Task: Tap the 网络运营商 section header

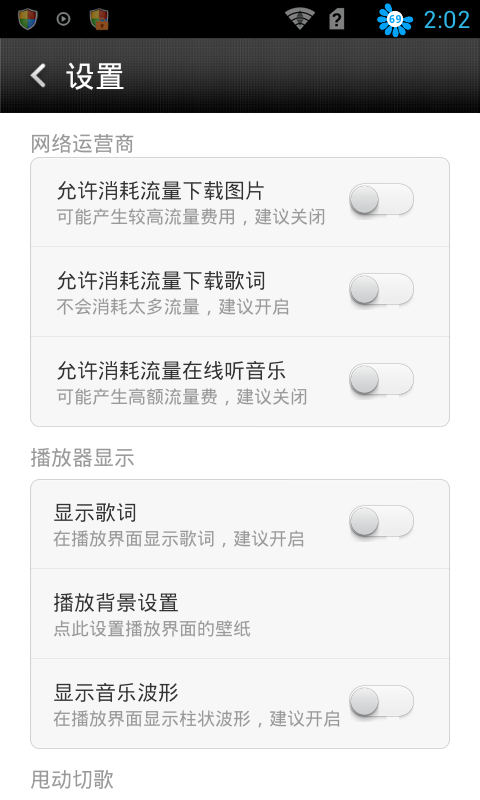Action: click(x=82, y=144)
